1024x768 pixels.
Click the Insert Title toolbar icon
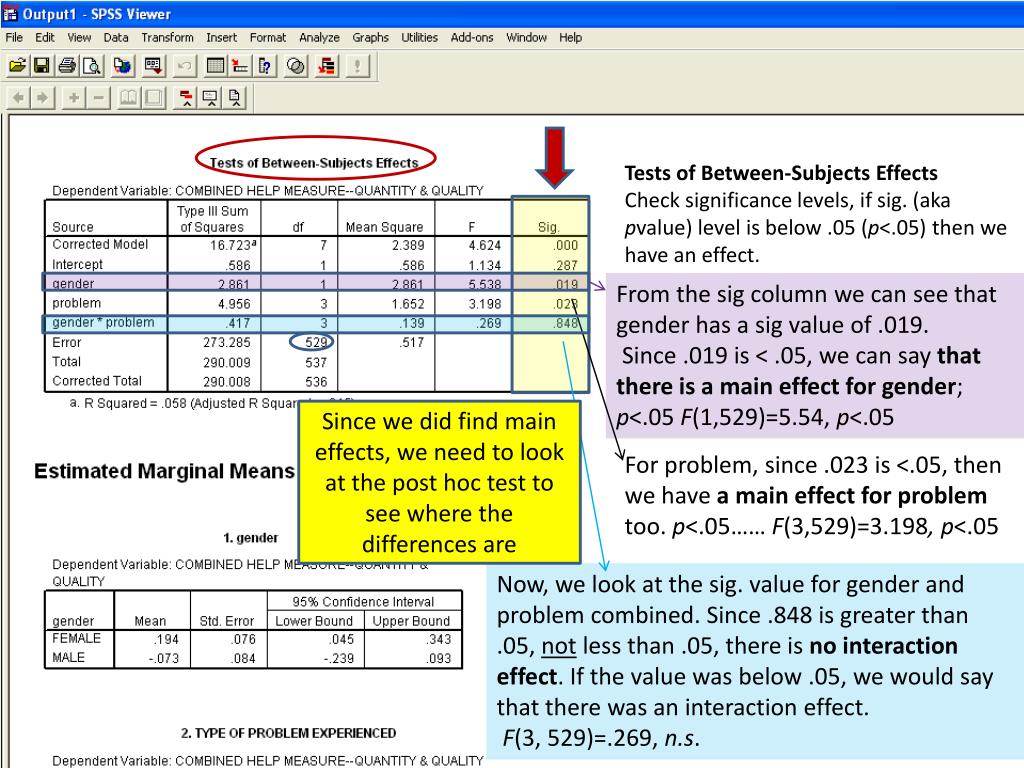(210, 98)
